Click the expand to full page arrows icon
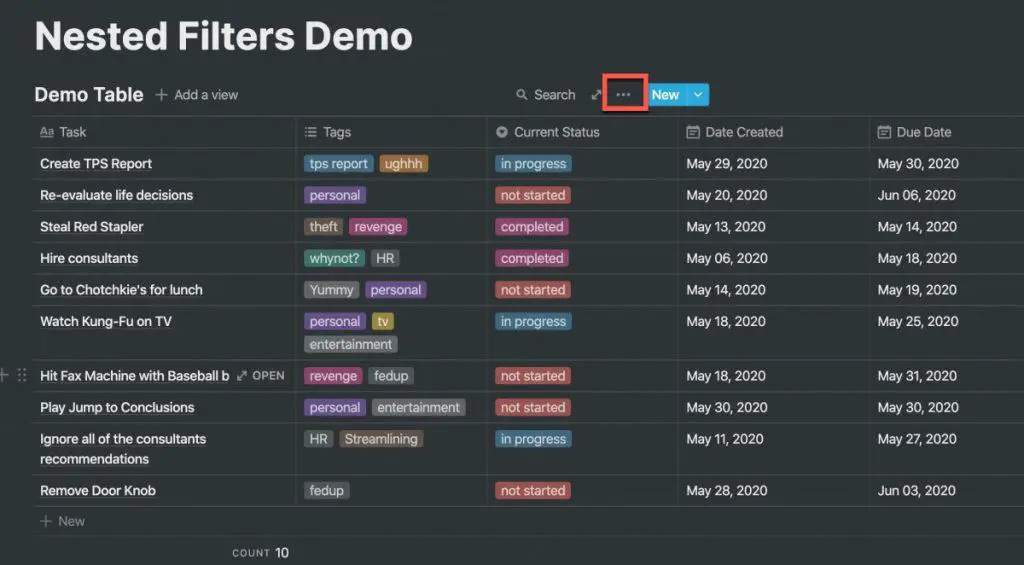This screenshot has width=1024, height=565. pos(596,95)
